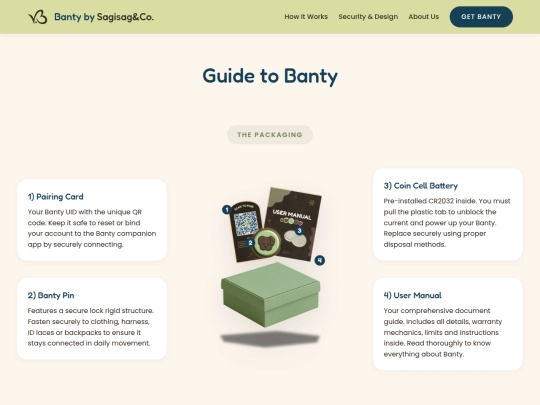Go to How It Works page
The image size is (540, 405).
pyautogui.click(x=306, y=17)
